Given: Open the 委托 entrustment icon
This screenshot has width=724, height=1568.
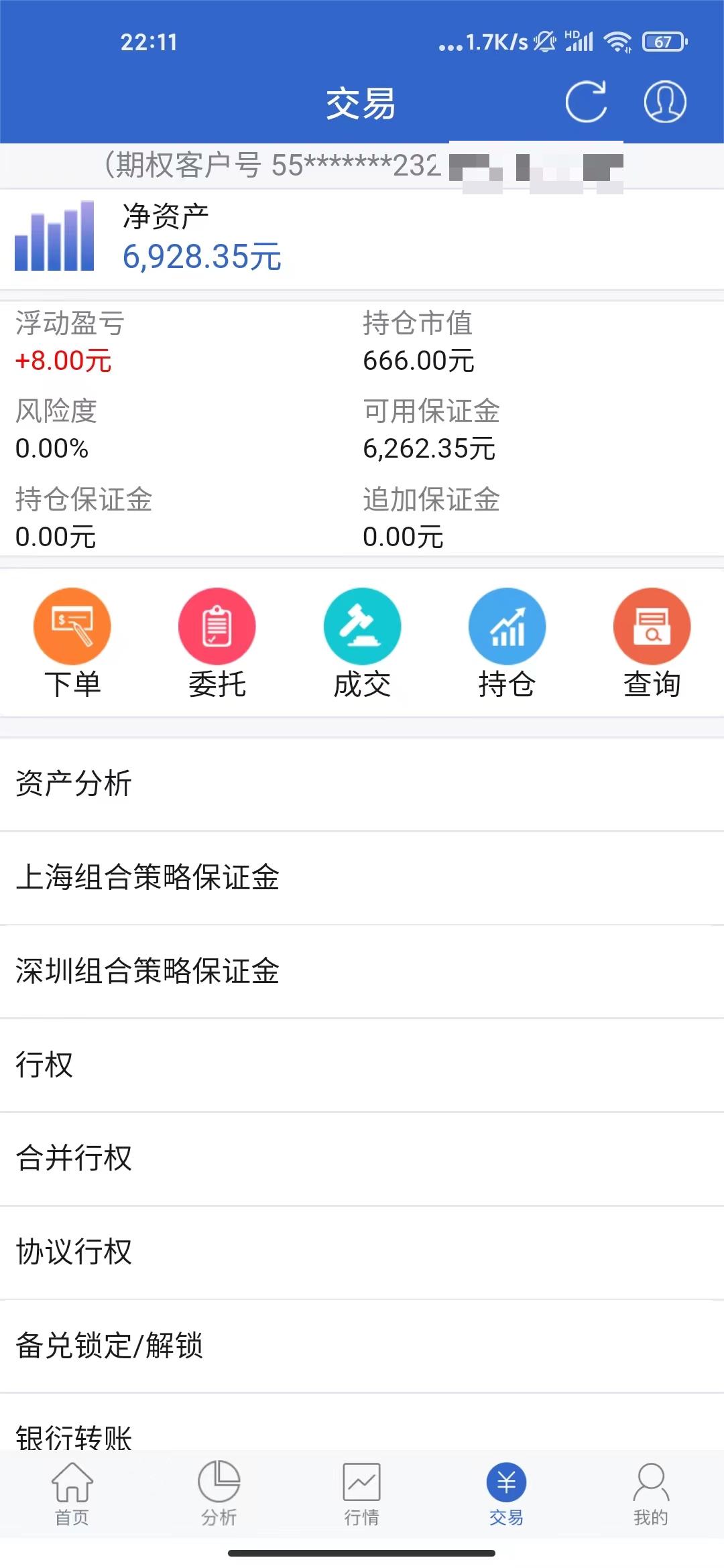Looking at the screenshot, I should 217,626.
